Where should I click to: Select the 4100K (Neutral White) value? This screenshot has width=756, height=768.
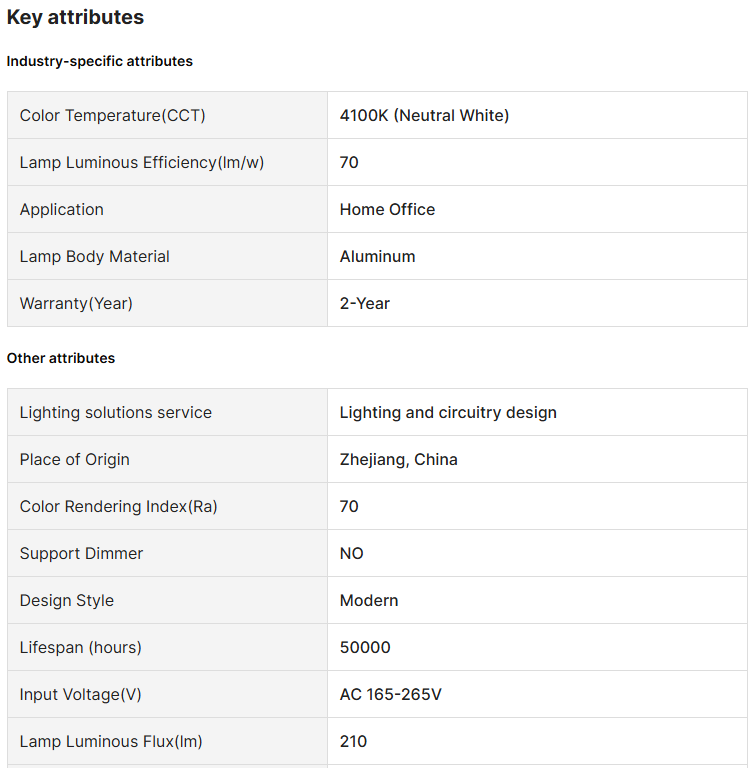pyautogui.click(x=424, y=116)
